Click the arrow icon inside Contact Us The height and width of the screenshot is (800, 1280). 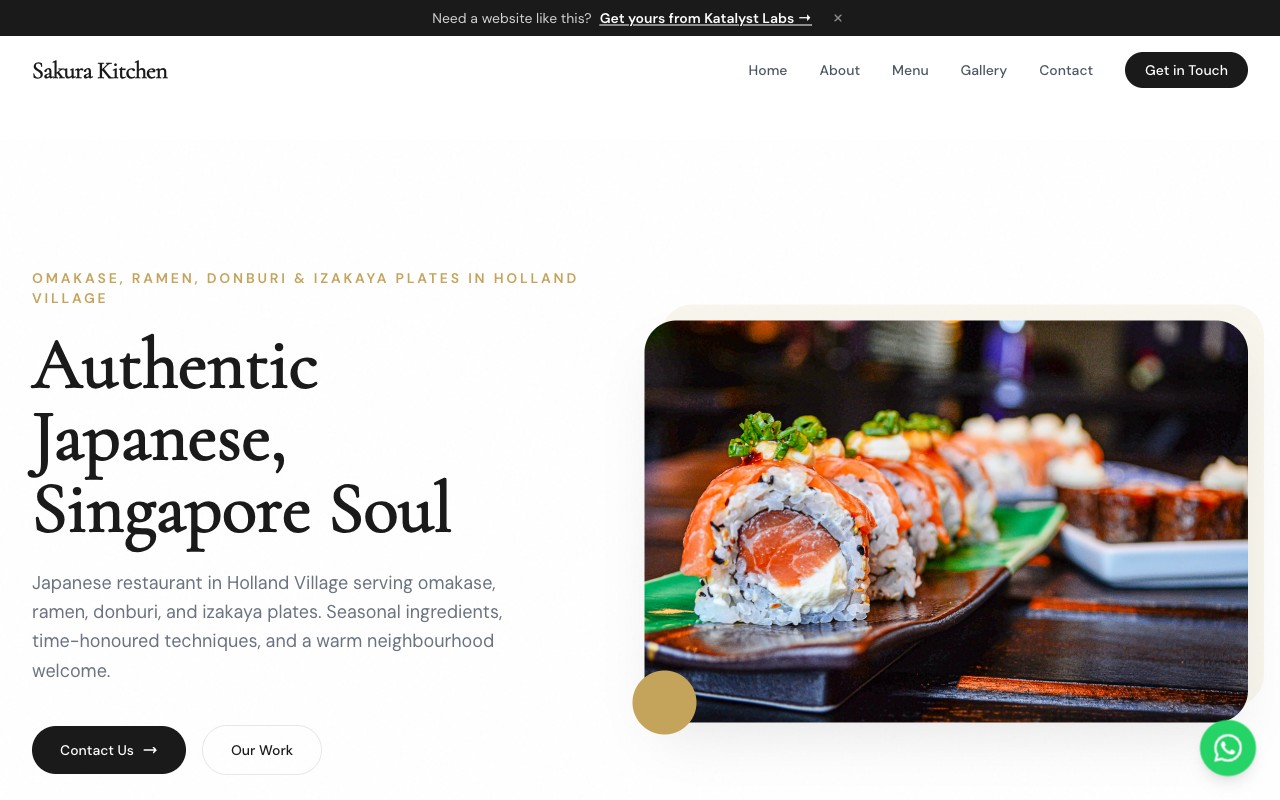(150, 750)
